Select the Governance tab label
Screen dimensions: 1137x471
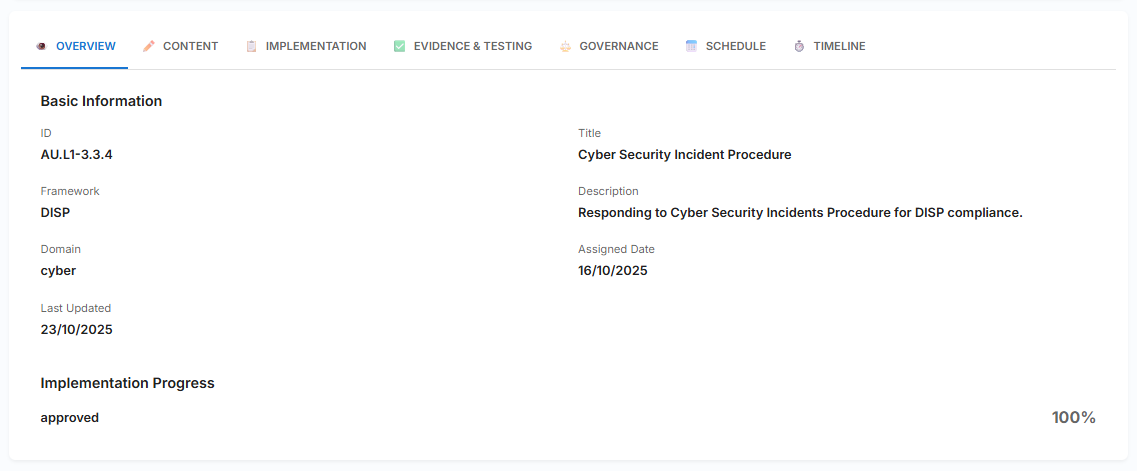(x=619, y=46)
